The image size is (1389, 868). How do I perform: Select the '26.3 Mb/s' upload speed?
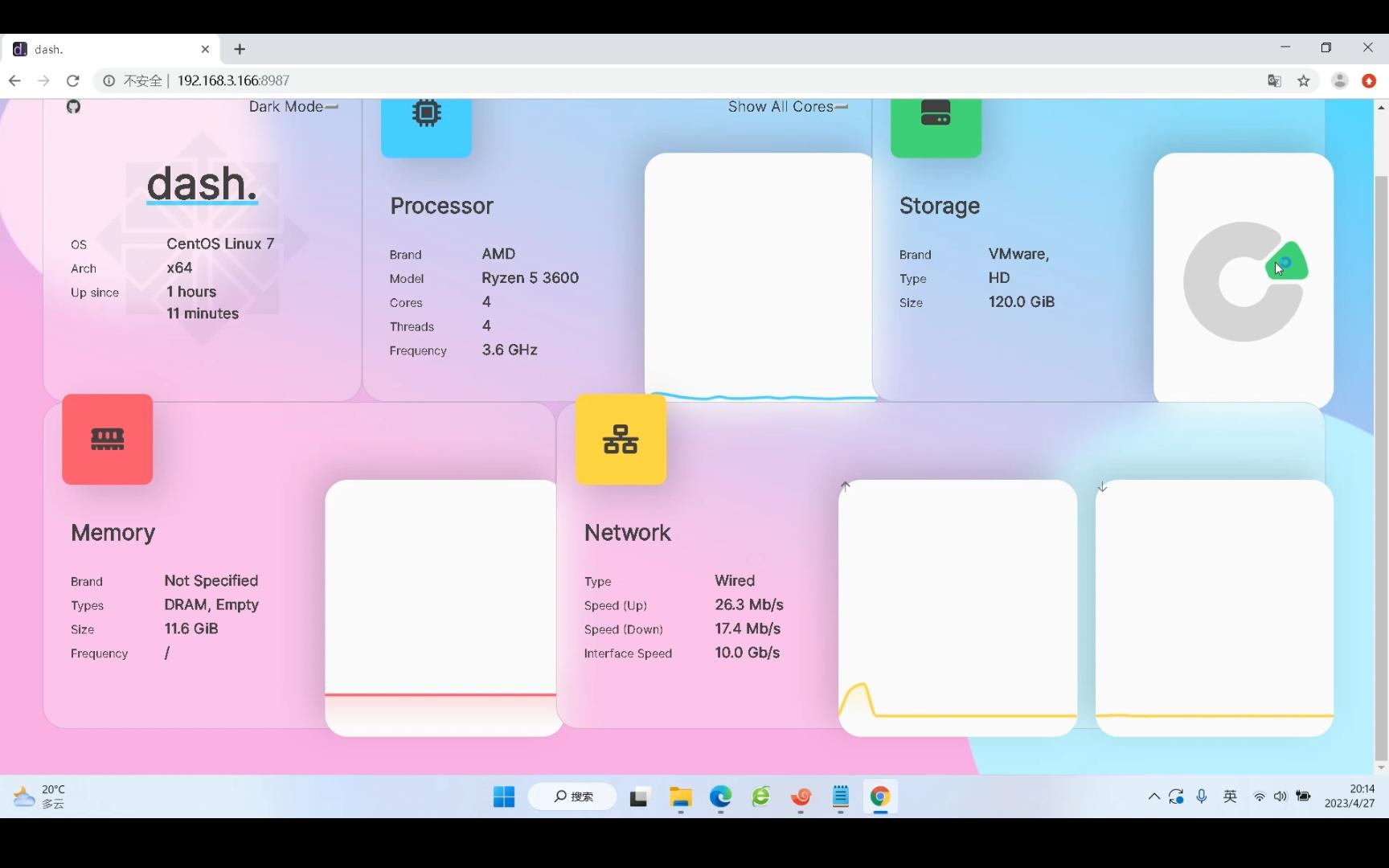(x=749, y=604)
